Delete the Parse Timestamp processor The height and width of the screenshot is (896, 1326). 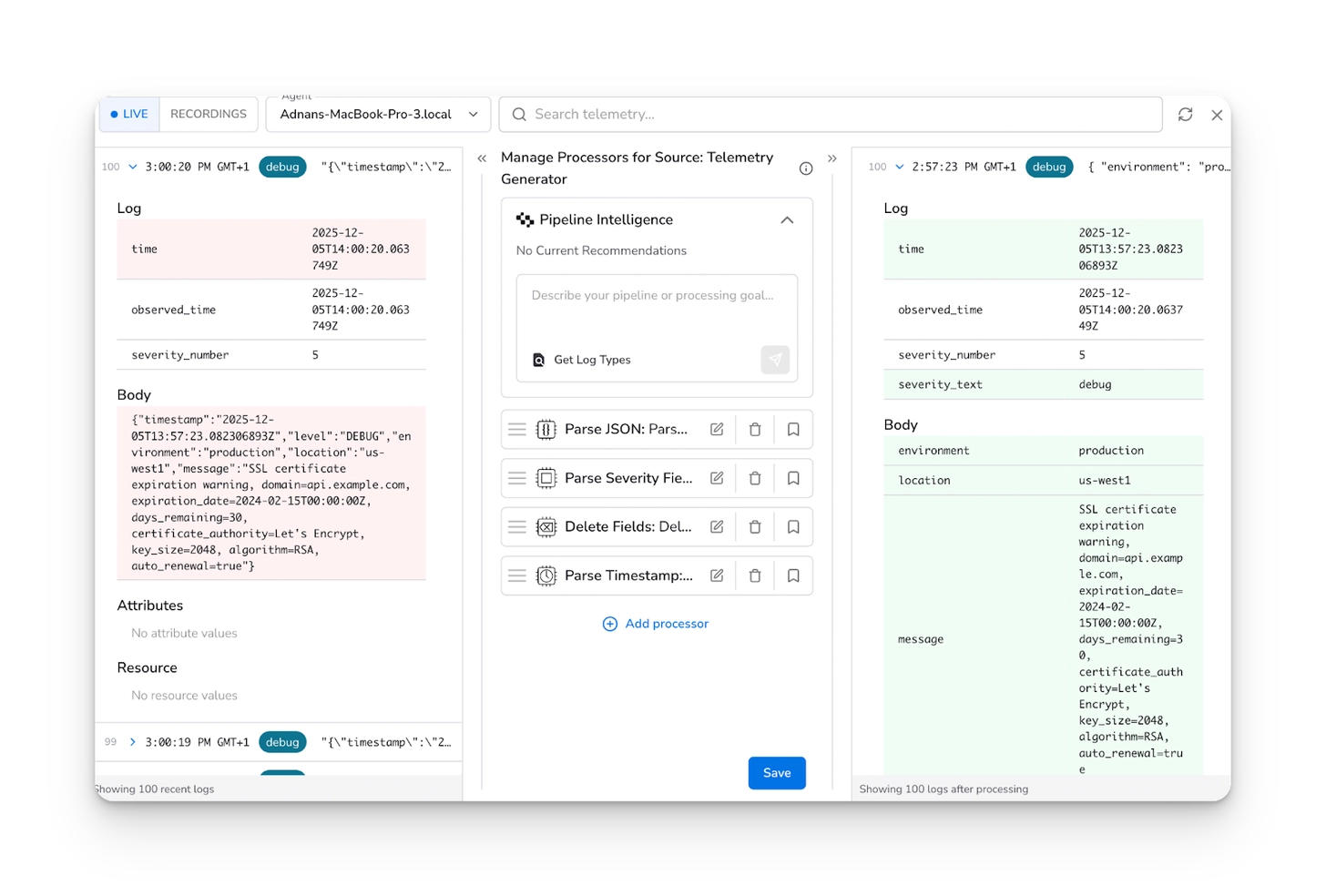(x=755, y=575)
